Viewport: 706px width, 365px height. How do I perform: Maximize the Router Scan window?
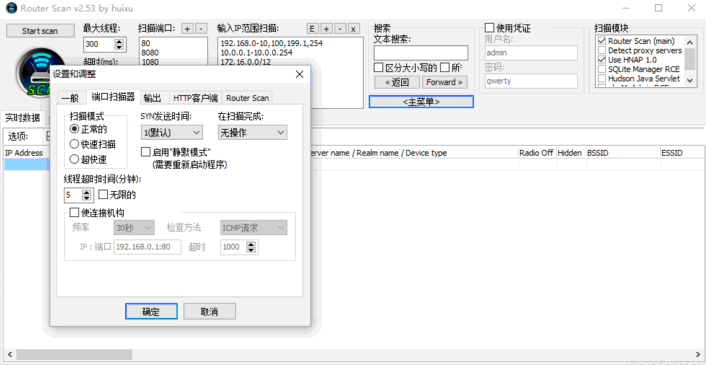coord(658,8)
